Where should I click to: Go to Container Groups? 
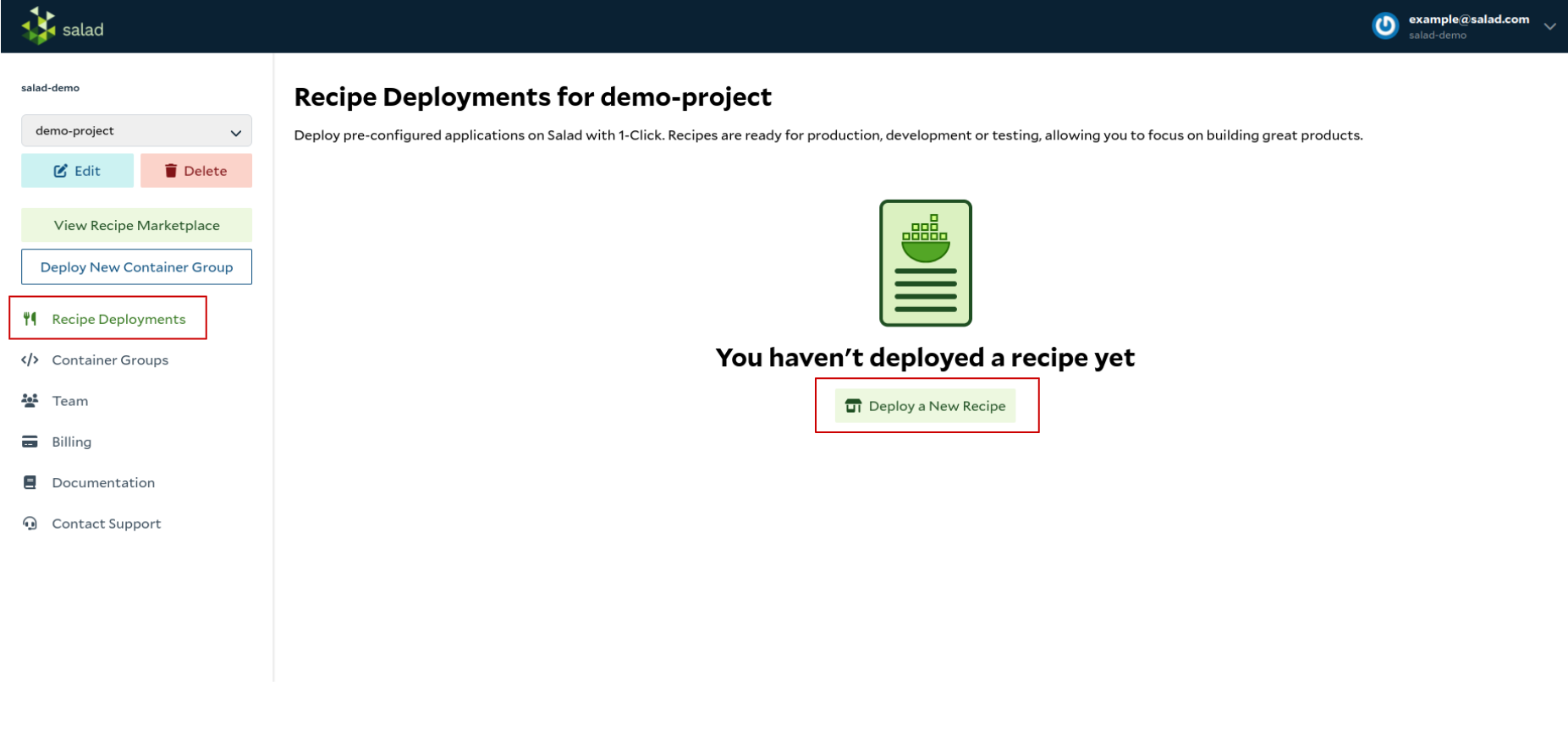110,360
